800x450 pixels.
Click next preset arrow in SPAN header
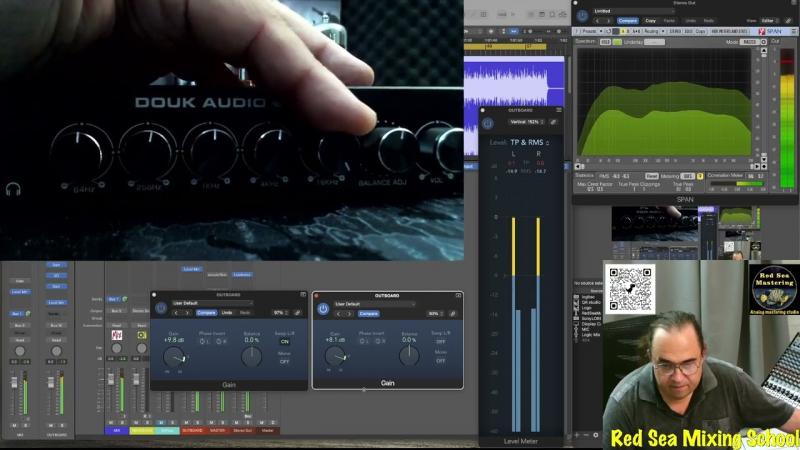[x=608, y=21]
